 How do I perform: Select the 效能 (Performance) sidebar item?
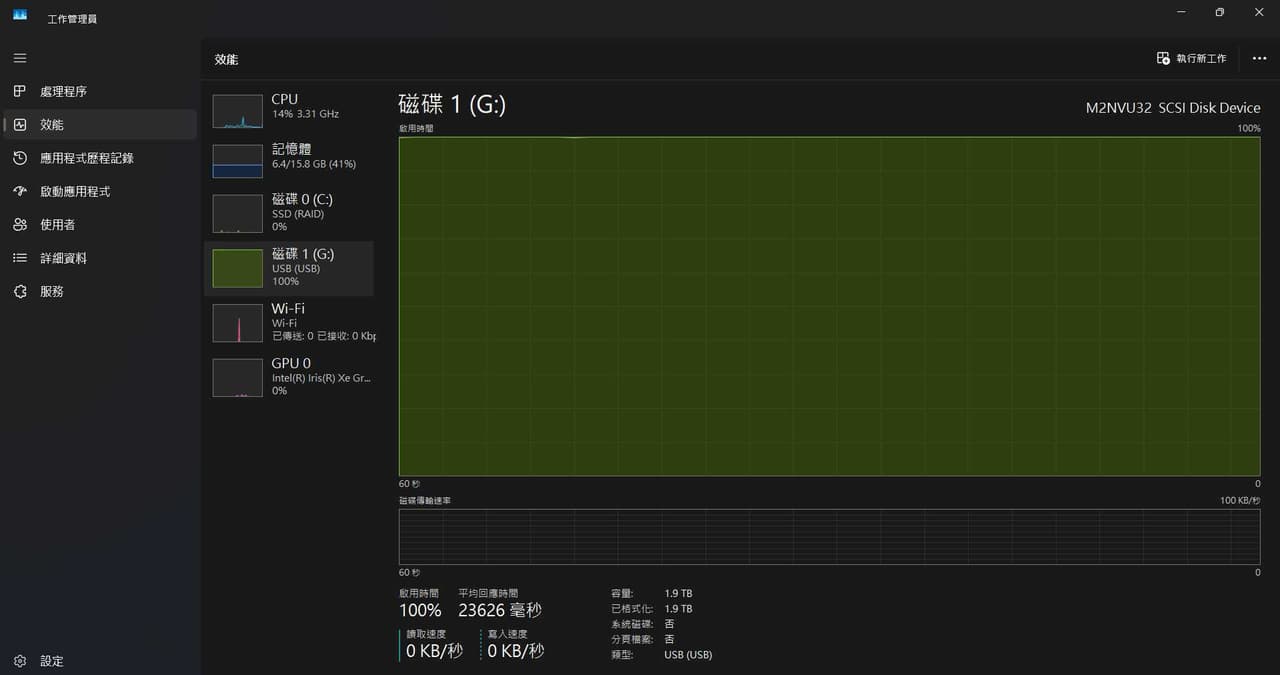tap(99, 124)
